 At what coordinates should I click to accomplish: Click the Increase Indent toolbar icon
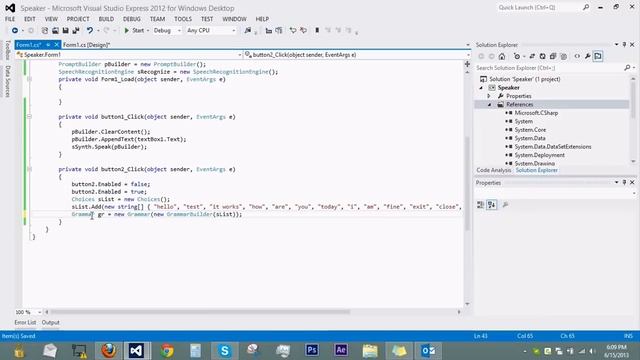[279, 31]
